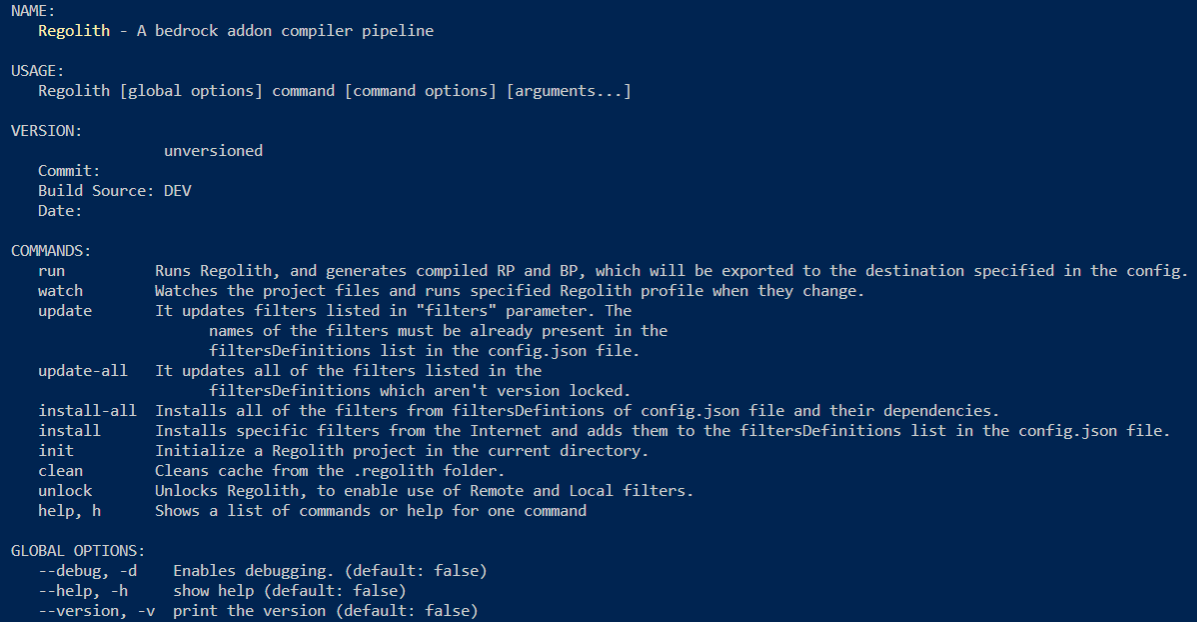The height and width of the screenshot is (622, 1197).
Task: Click the 'clean' command word
Action: pos(60,471)
